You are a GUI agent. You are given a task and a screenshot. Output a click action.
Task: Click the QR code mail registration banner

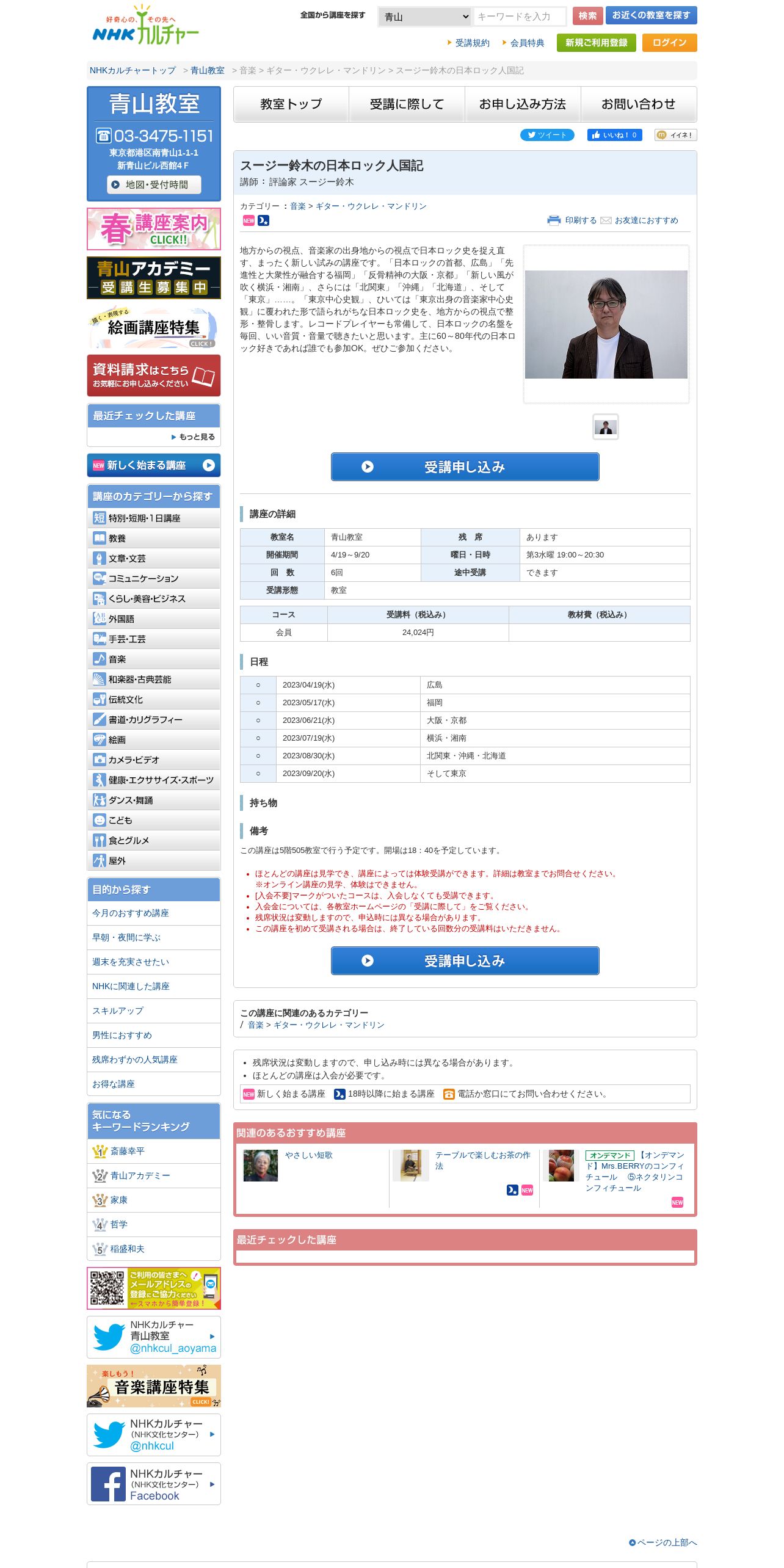pos(154,1288)
